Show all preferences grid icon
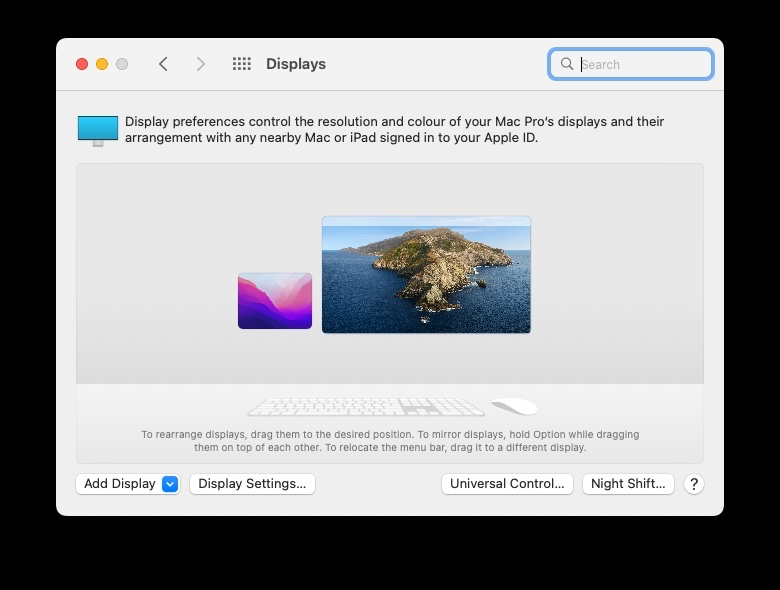 [x=242, y=64]
